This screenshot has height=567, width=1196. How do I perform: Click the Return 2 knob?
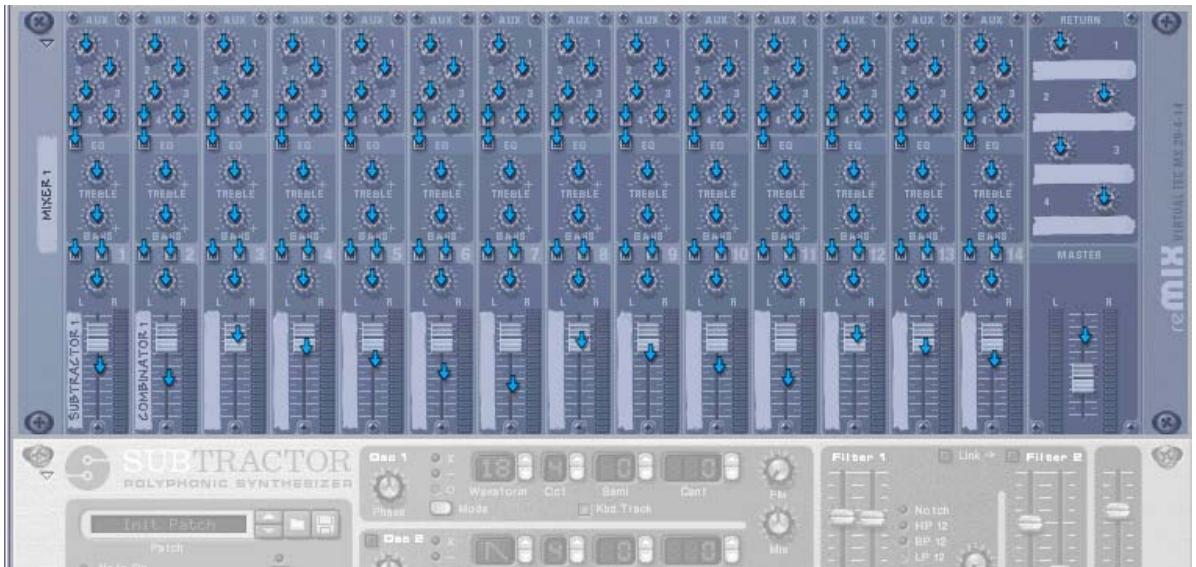(x=1103, y=95)
